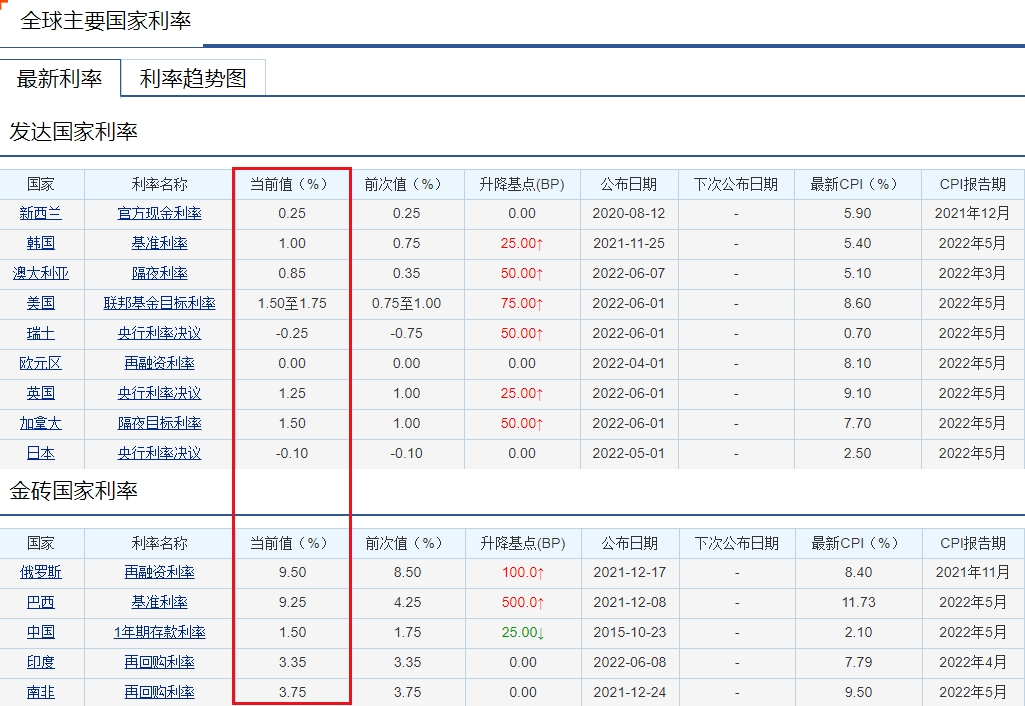Select the 2020-08-12 publish date
This screenshot has height=706, width=1025.
(629, 213)
